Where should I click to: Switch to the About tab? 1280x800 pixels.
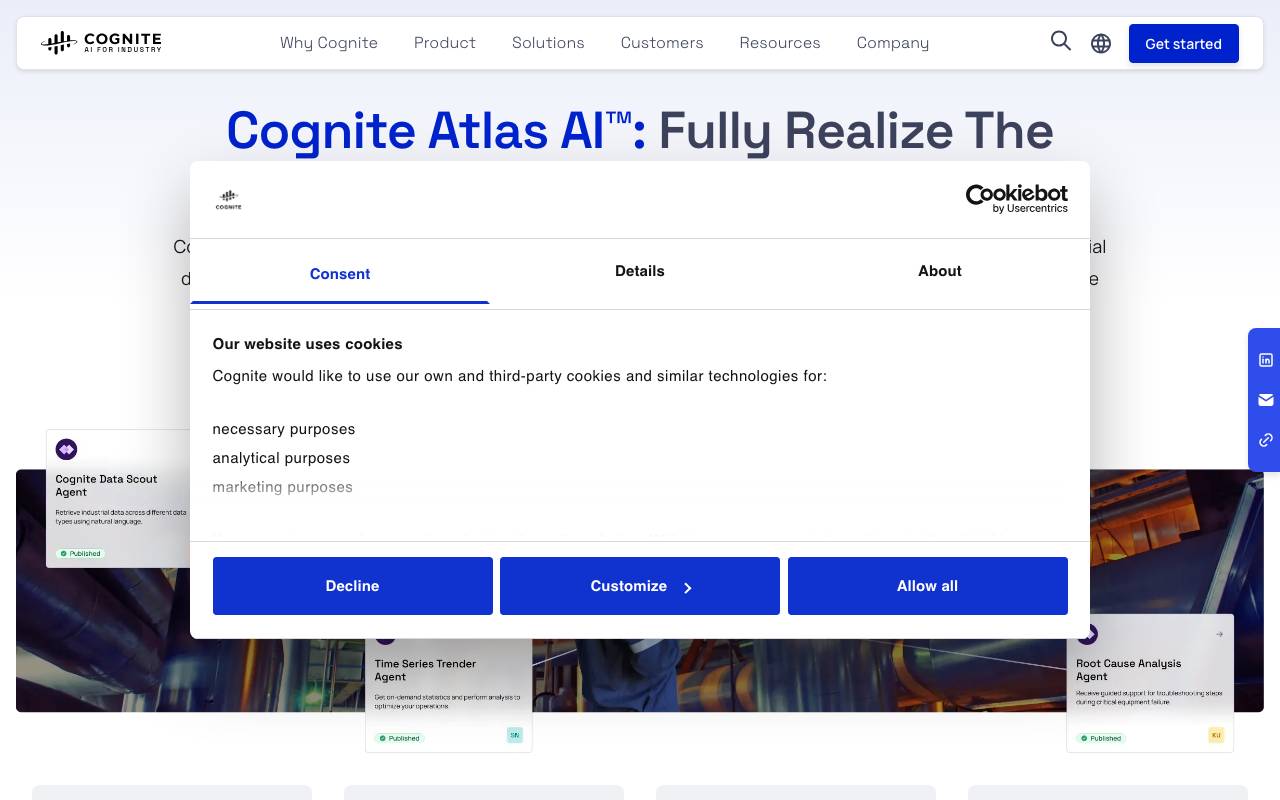(940, 271)
